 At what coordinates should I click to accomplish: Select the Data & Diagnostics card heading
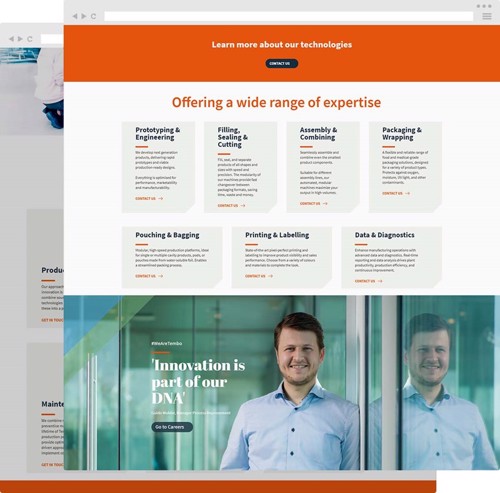tap(384, 235)
